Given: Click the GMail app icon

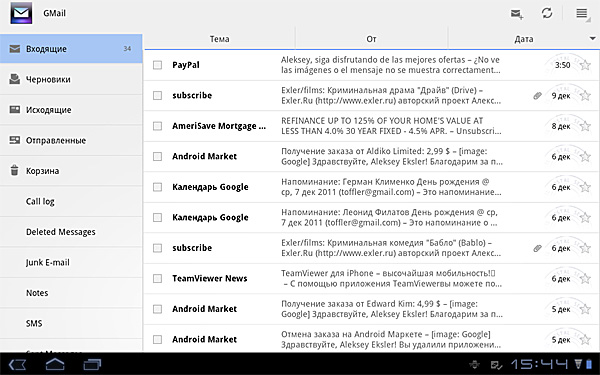Looking at the screenshot, I should click(21, 13).
